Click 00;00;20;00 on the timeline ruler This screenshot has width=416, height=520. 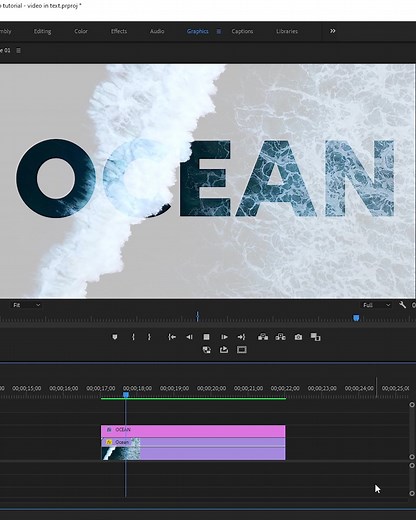pyautogui.click(x=211, y=388)
